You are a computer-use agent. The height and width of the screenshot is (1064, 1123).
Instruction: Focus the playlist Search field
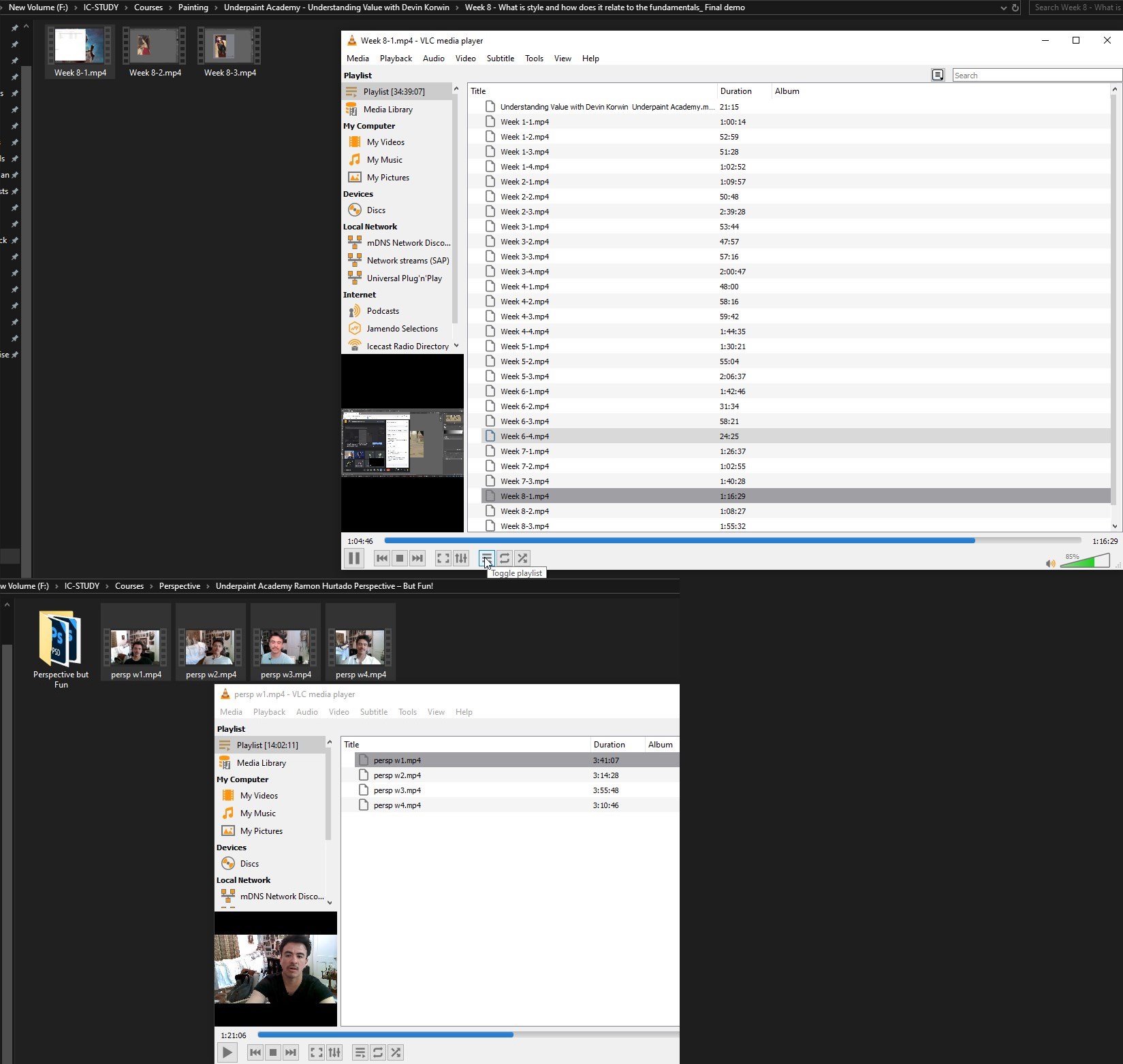[1037, 75]
